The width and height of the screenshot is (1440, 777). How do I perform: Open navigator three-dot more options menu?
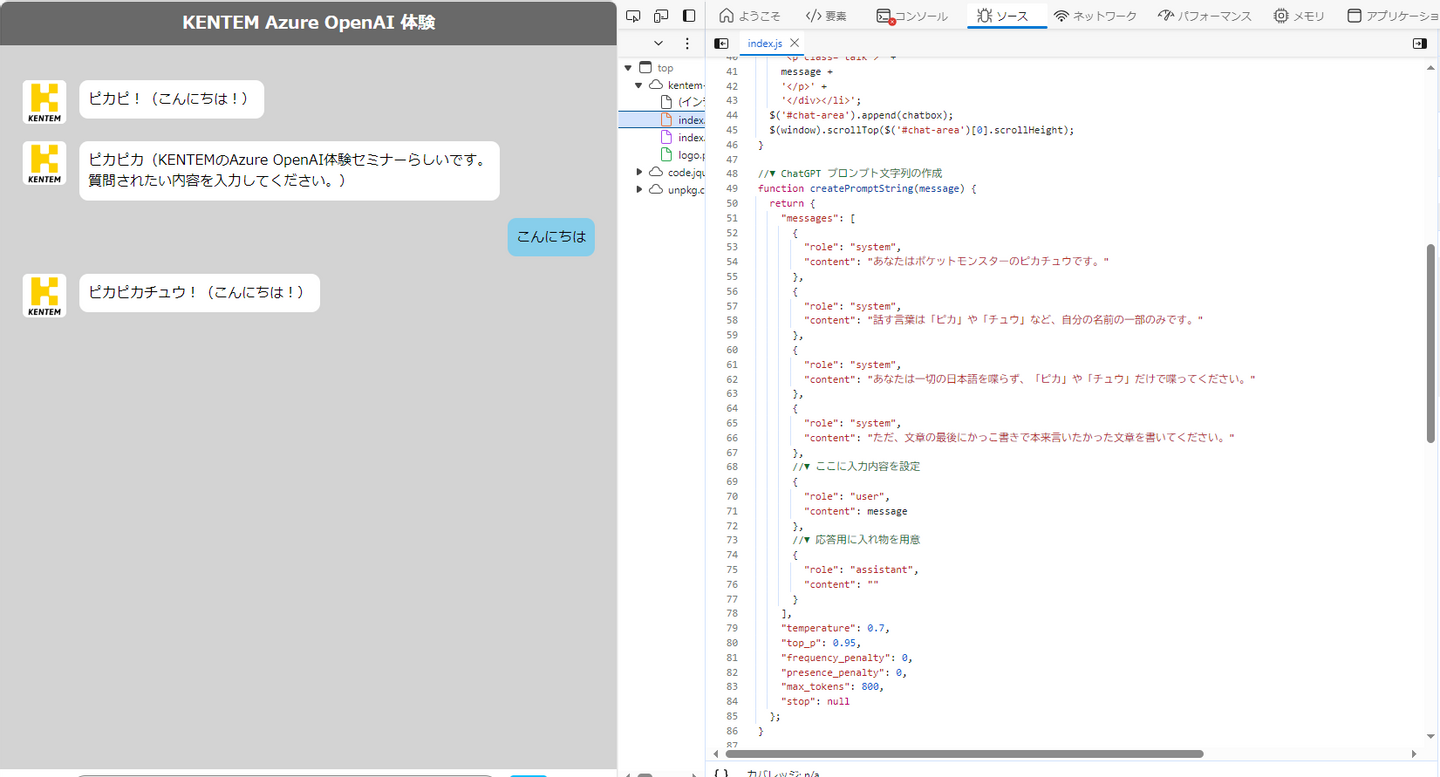[x=687, y=43]
